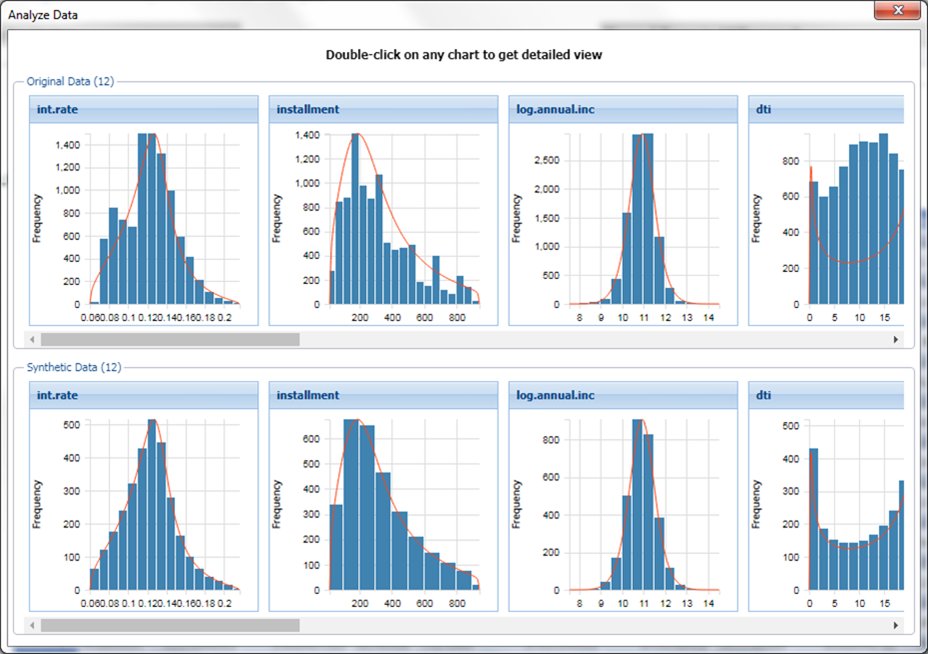Screen dimensions: 928x654
Task: Select the Synthetic Data installment histogram
Action: [384, 505]
